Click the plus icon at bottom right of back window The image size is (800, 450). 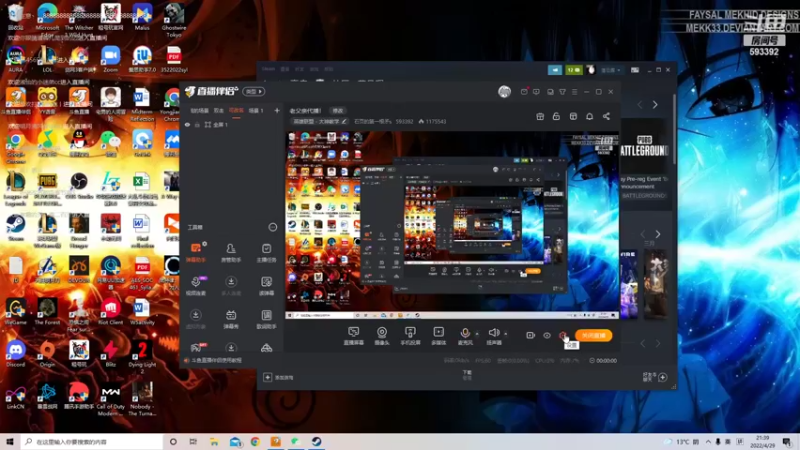[x=663, y=377]
